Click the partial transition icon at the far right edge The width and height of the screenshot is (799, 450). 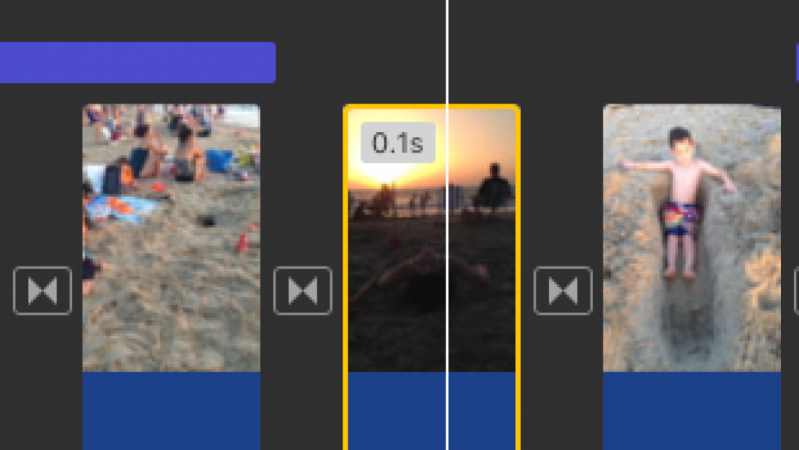point(796,290)
